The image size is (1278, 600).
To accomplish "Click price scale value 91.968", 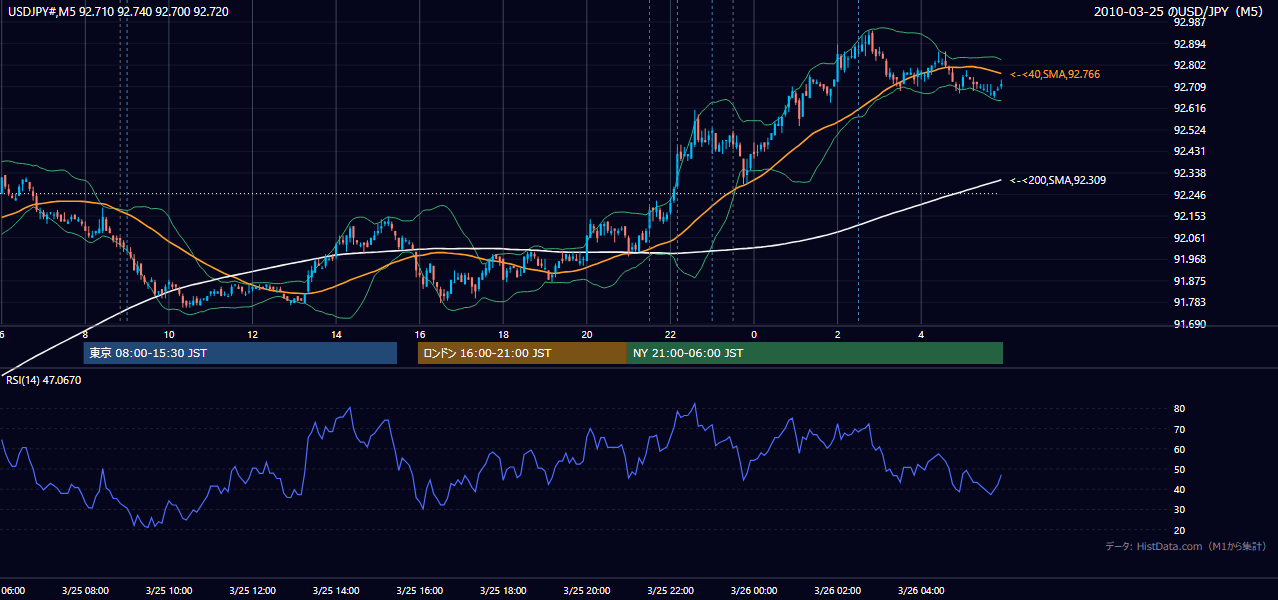I will click(x=1189, y=259).
